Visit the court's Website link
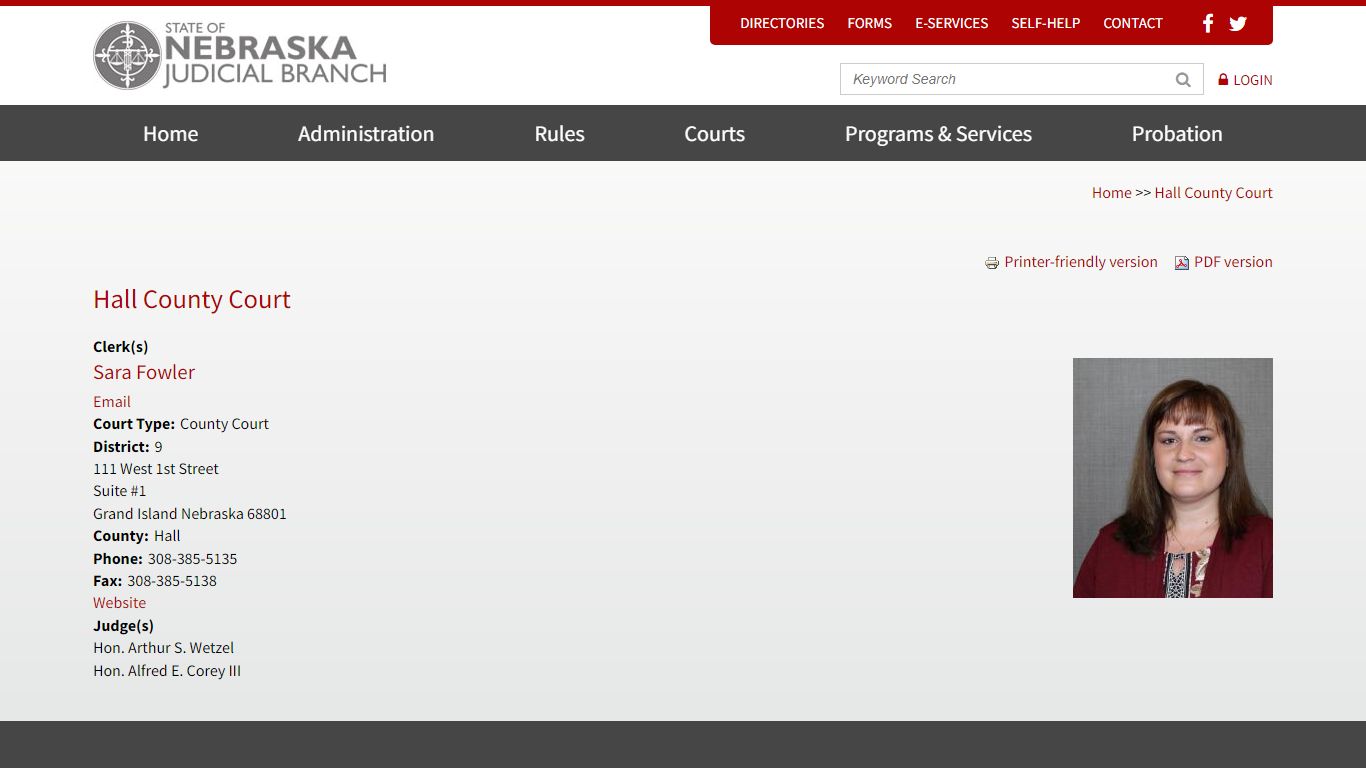Screen dimensions: 1366x768 pos(119,603)
